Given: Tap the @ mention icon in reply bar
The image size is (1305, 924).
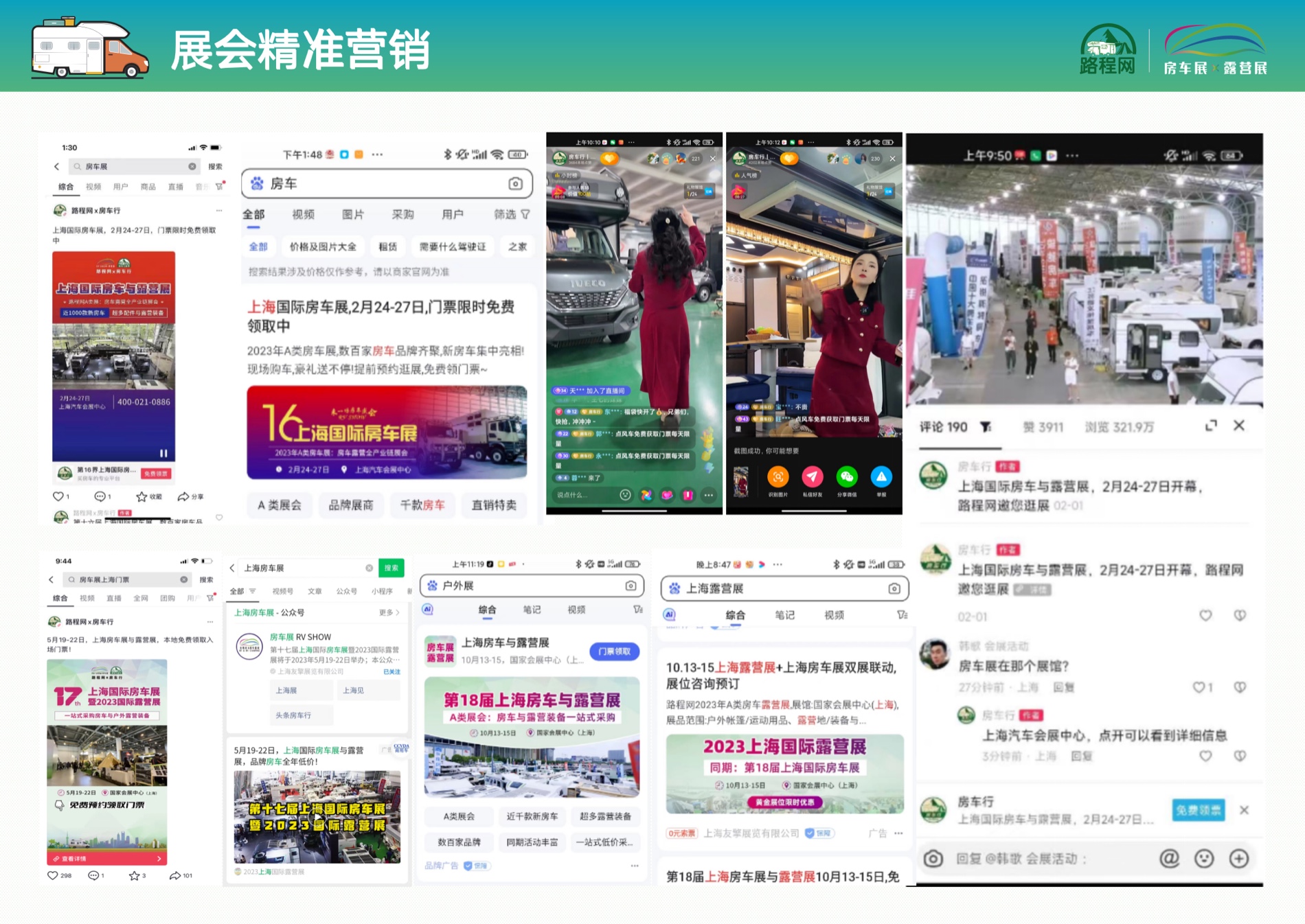Looking at the screenshot, I should pos(1168,858).
